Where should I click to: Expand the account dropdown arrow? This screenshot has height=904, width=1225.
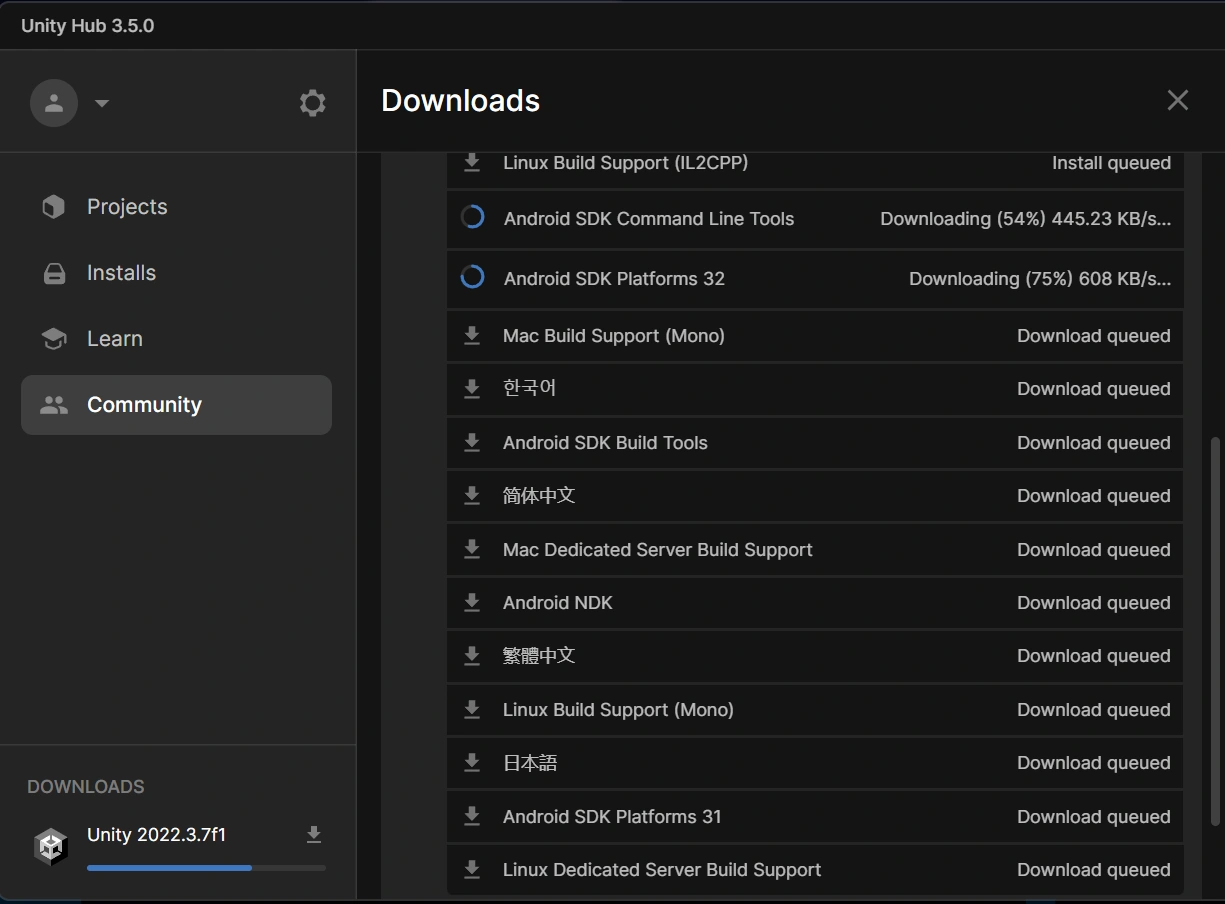click(x=101, y=103)
